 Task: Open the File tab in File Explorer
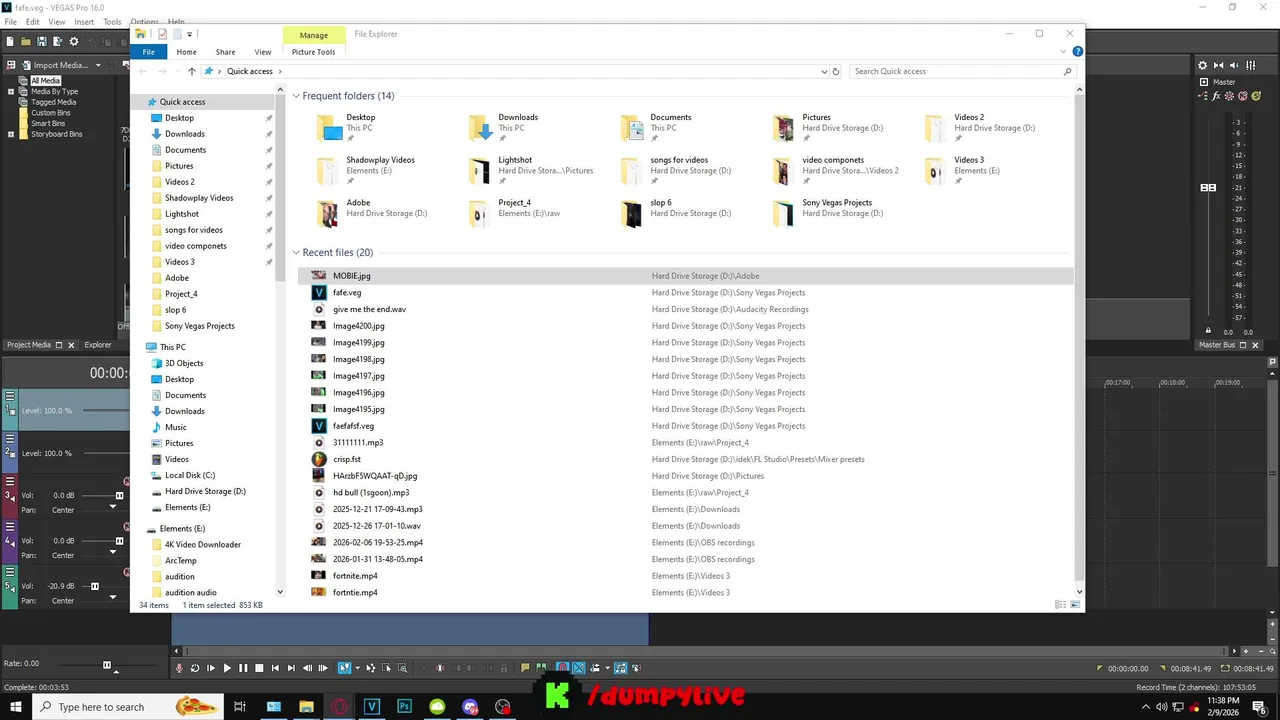pos(148,52)
